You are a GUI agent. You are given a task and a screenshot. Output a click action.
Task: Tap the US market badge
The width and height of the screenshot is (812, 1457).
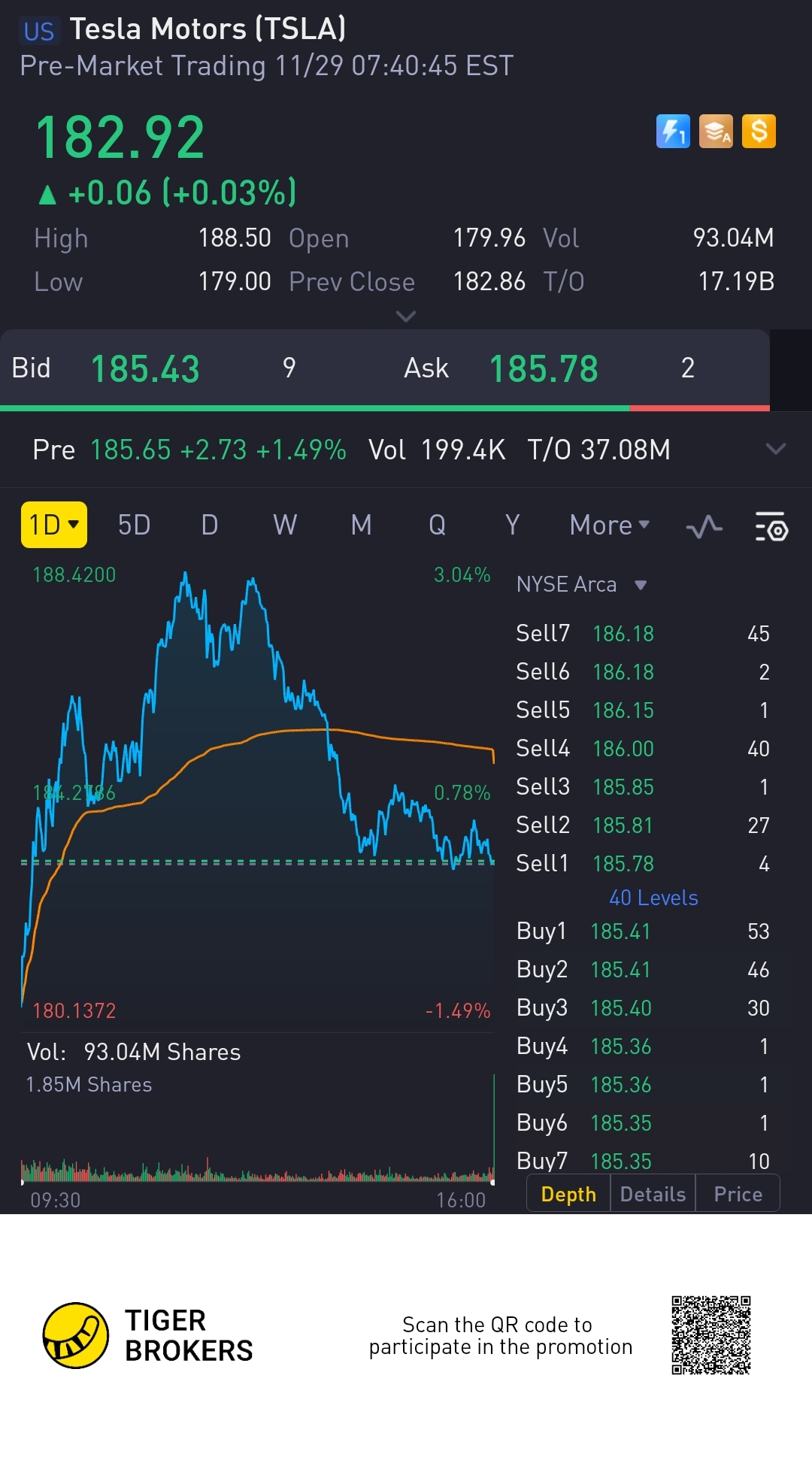coord(39,32)
